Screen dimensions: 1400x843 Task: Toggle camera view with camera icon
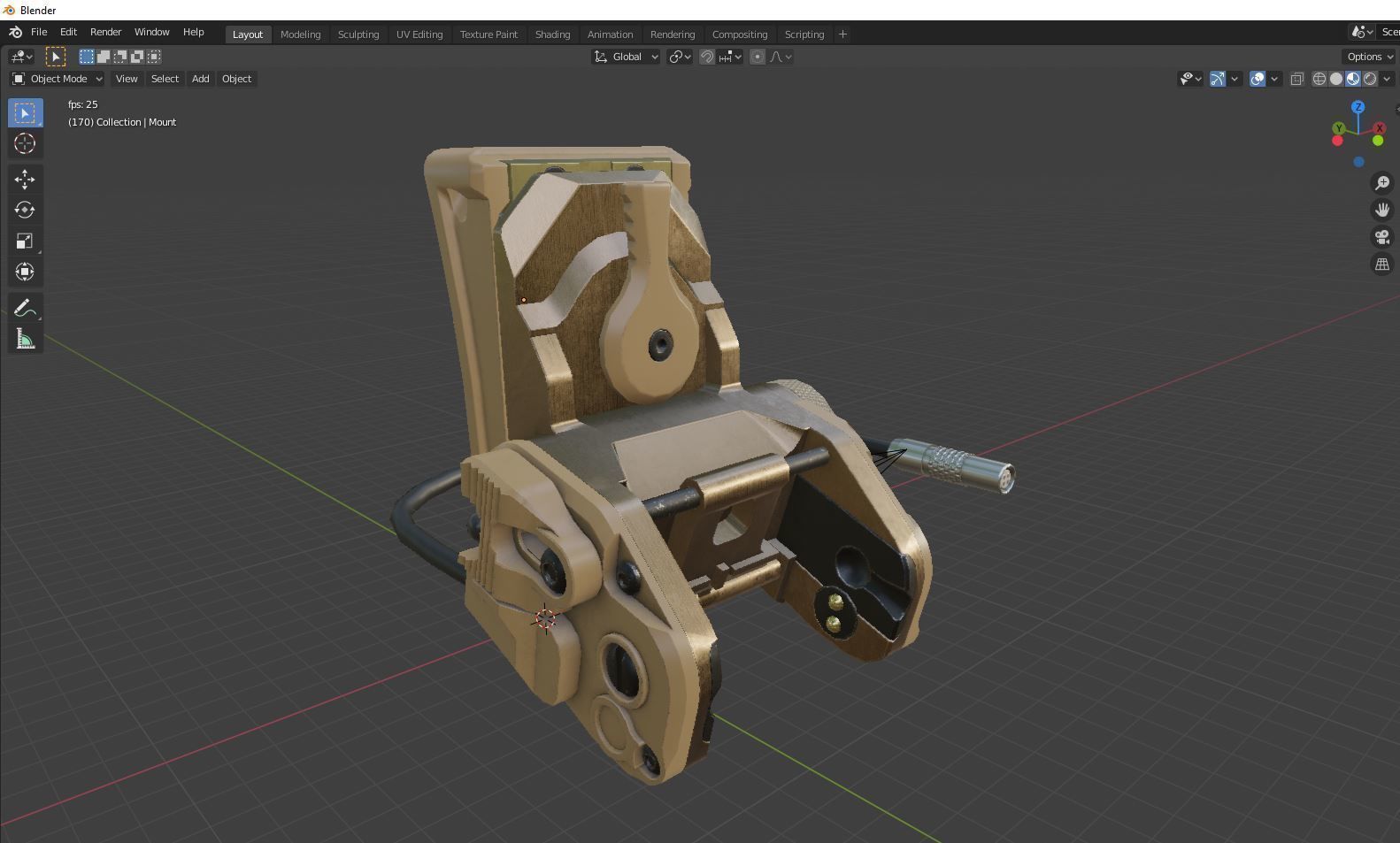pyautogui.click(x=1381, y=237)
